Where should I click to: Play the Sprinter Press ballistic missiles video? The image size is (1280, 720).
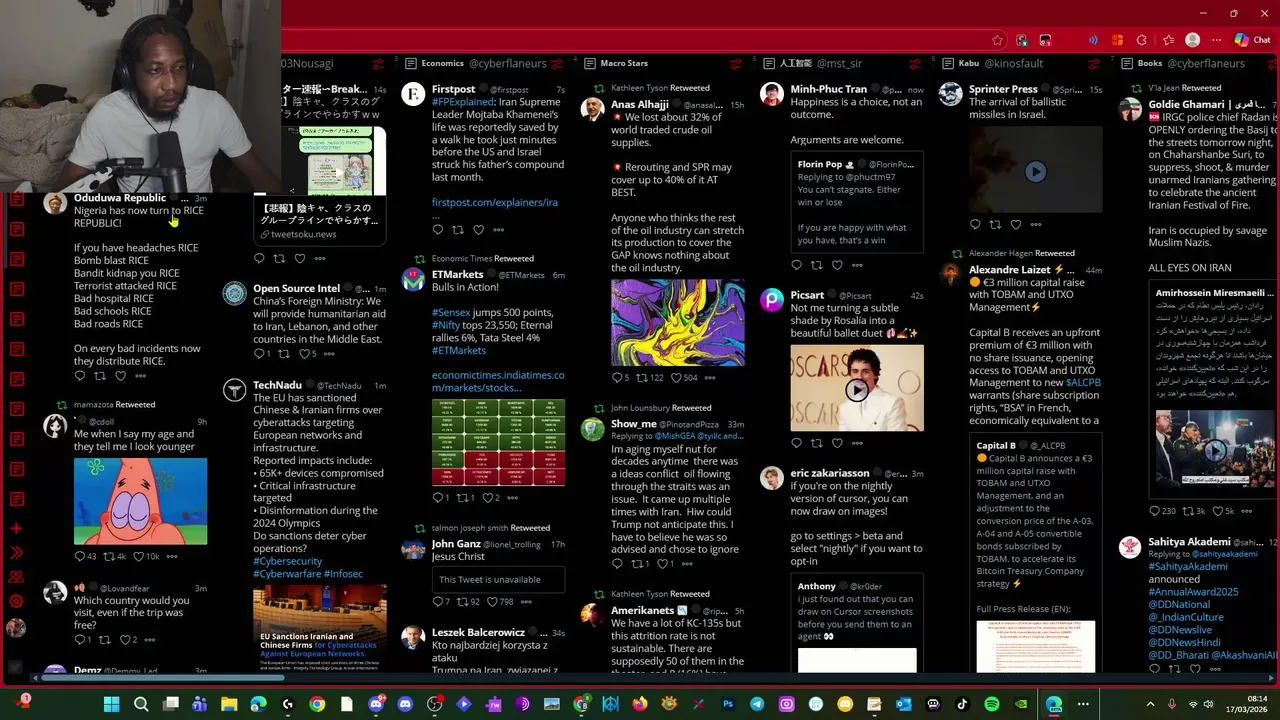[1035, 171]
